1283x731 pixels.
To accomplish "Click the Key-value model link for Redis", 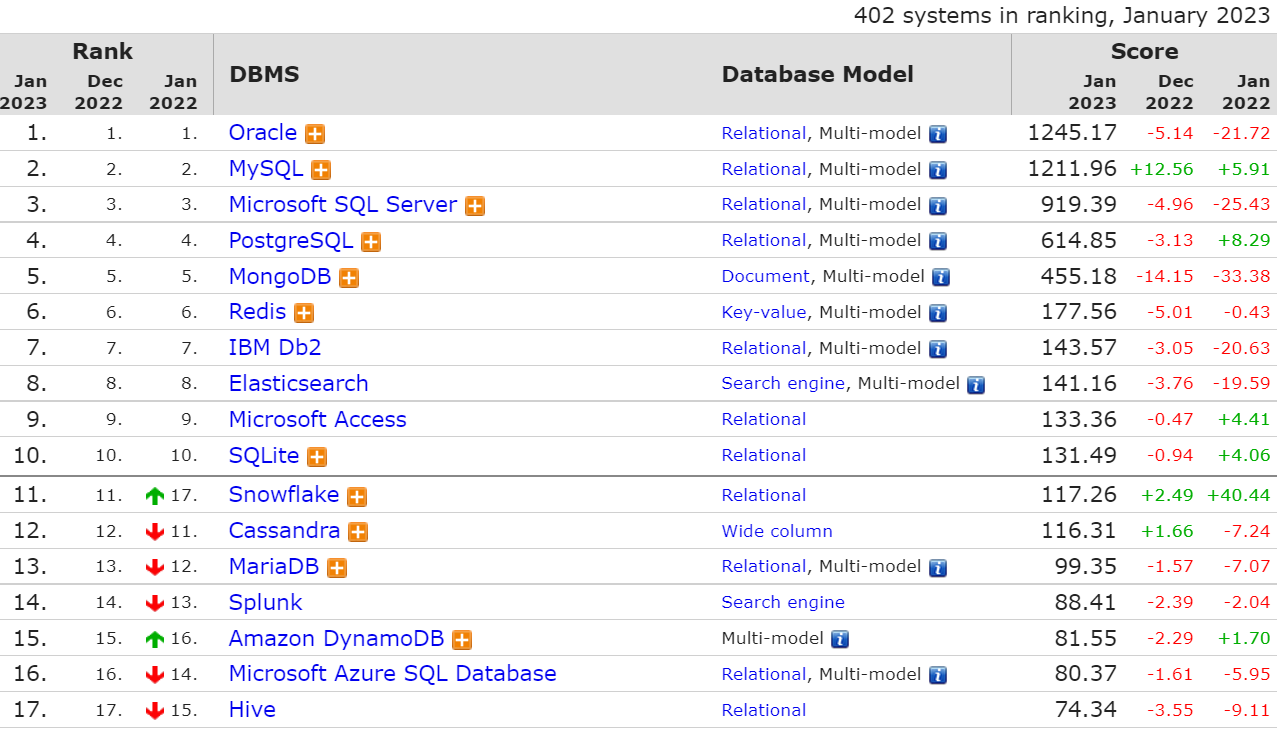I will pos(764,313).
